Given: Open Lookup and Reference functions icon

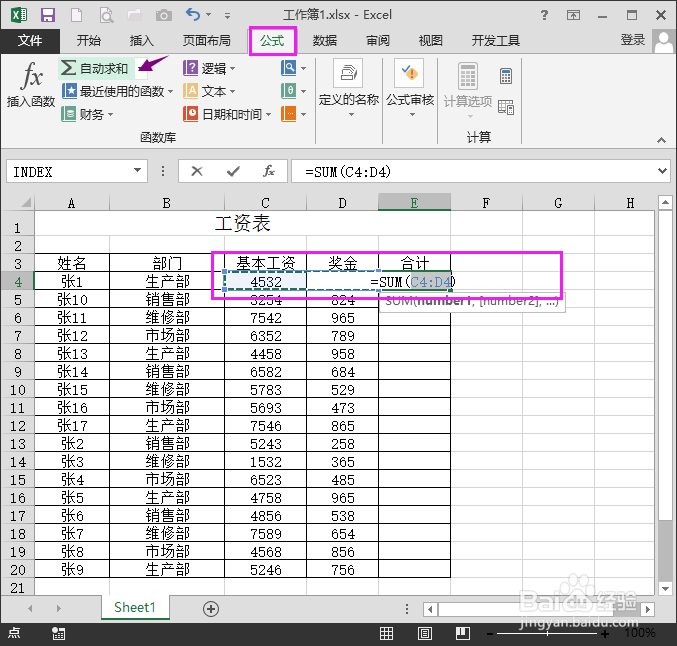Looking at the screenshot, I should (x=293, y=68).
